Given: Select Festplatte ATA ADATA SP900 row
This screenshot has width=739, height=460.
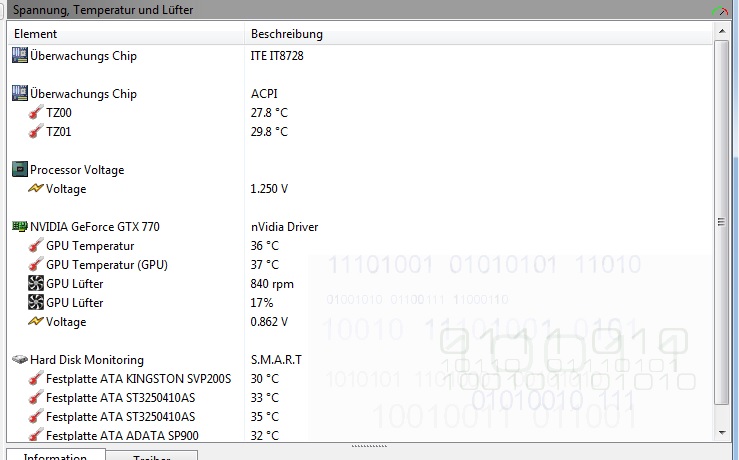Looking at the screenshot, I should coord(122,435).
